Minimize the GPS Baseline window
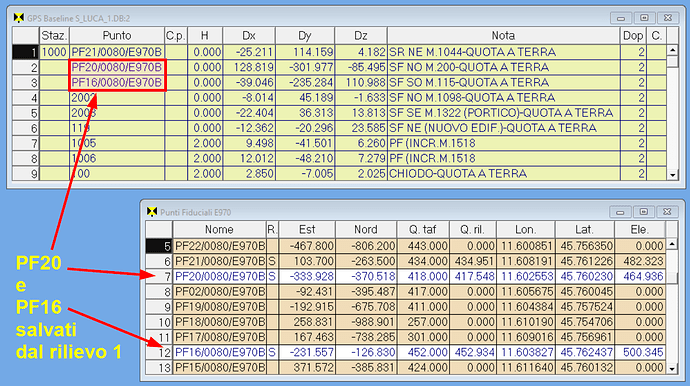The height and width of the screenshot is (386, 690). tap(621, 18)
